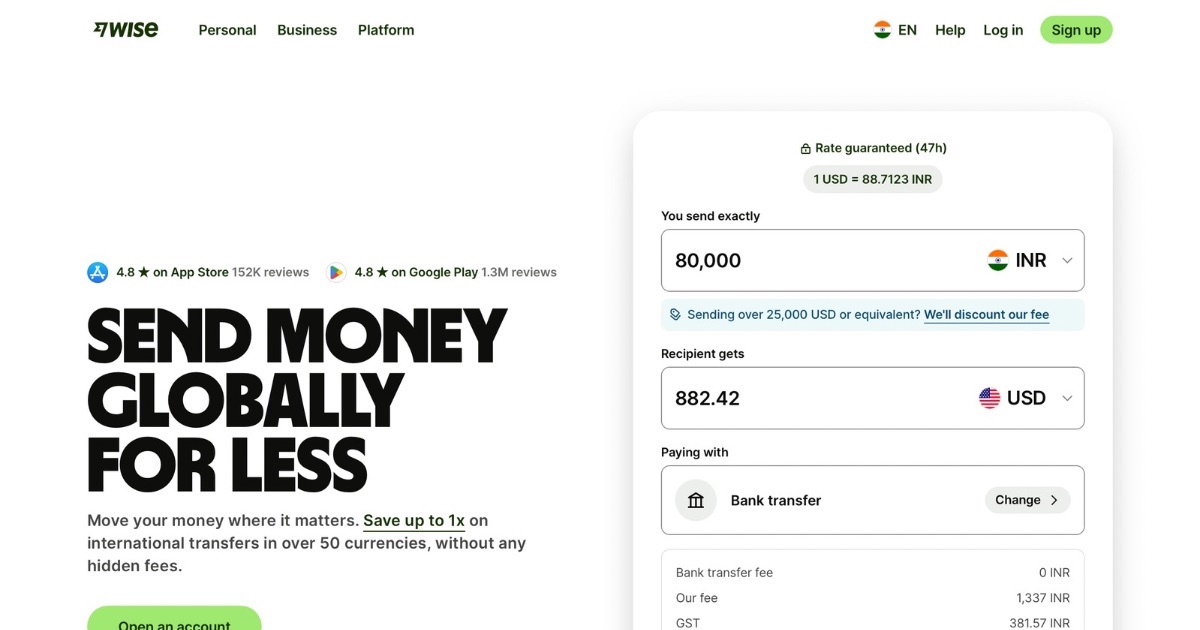Screen dimensions: 1200x630
Task: Open the Personal menu
Action: (227, 30)
